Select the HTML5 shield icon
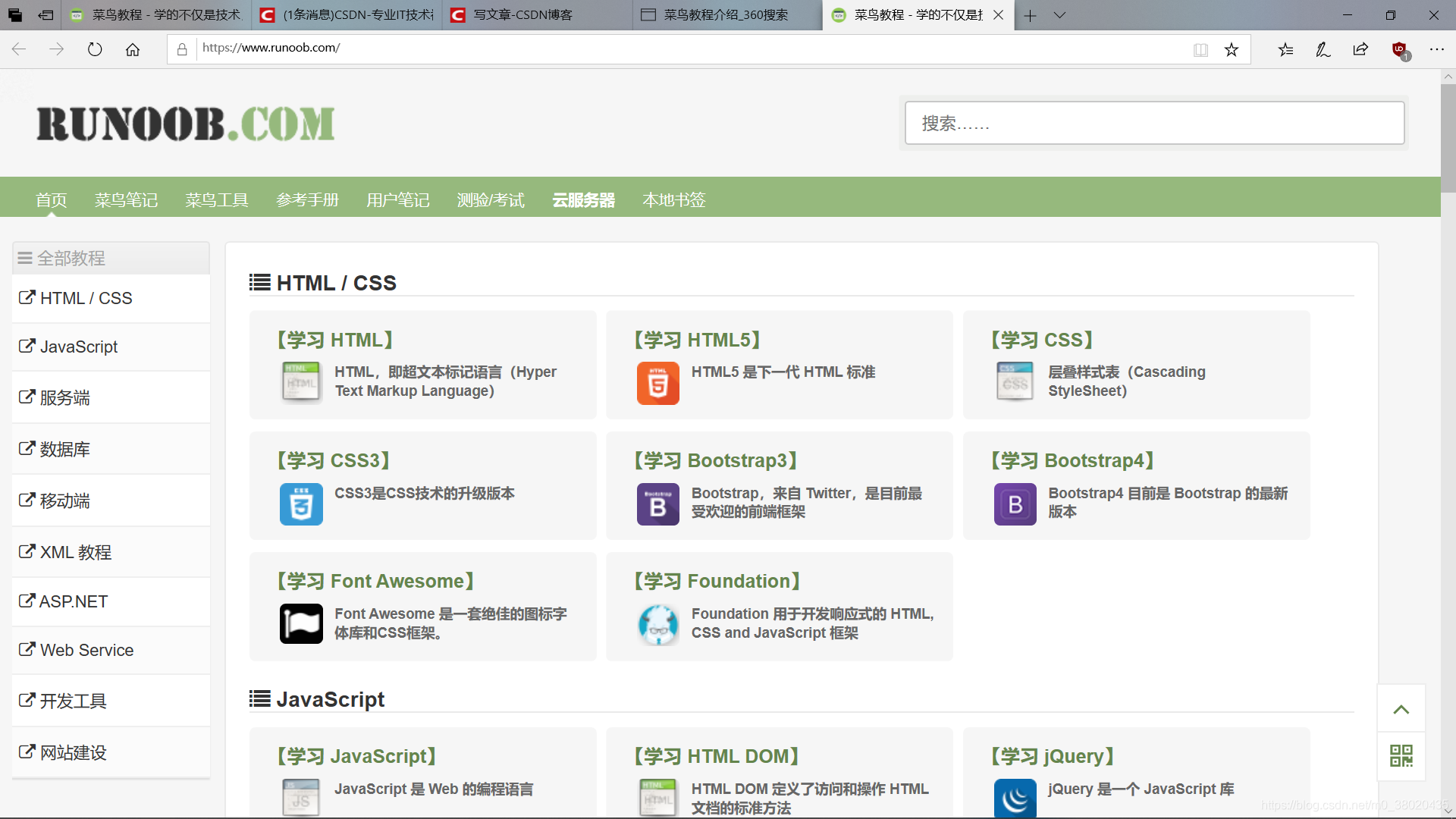Screen dimensions: 1456x819 tap(657, 383)
